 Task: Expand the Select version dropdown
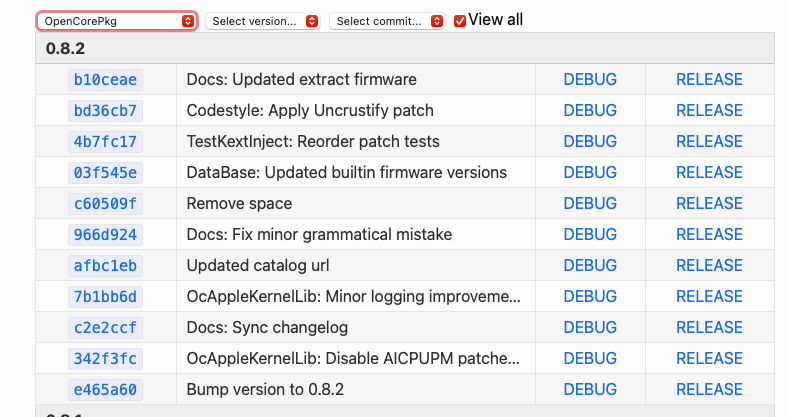click(262, 21)
